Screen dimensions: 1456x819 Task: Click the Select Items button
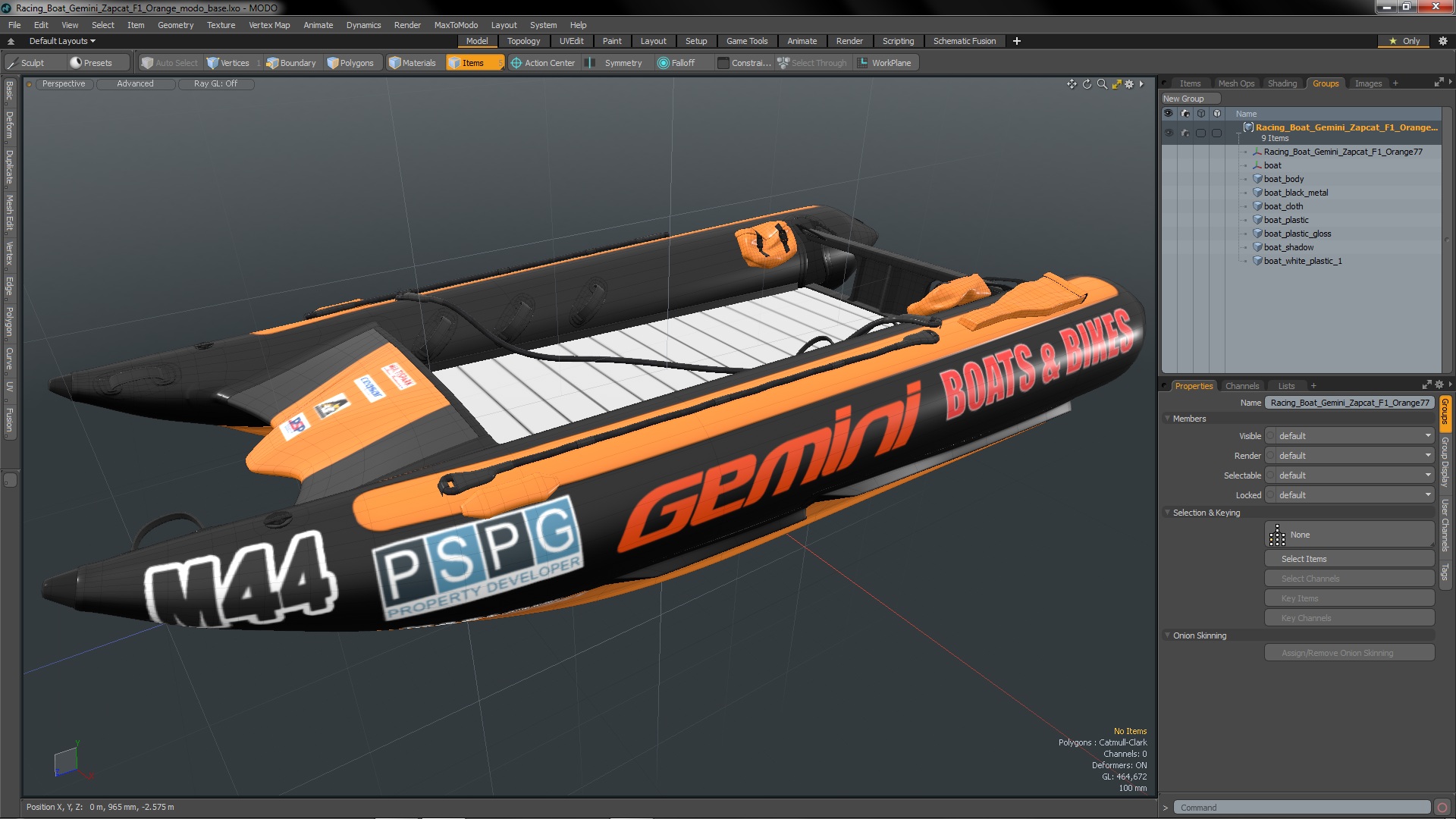tap(1349, 559)
